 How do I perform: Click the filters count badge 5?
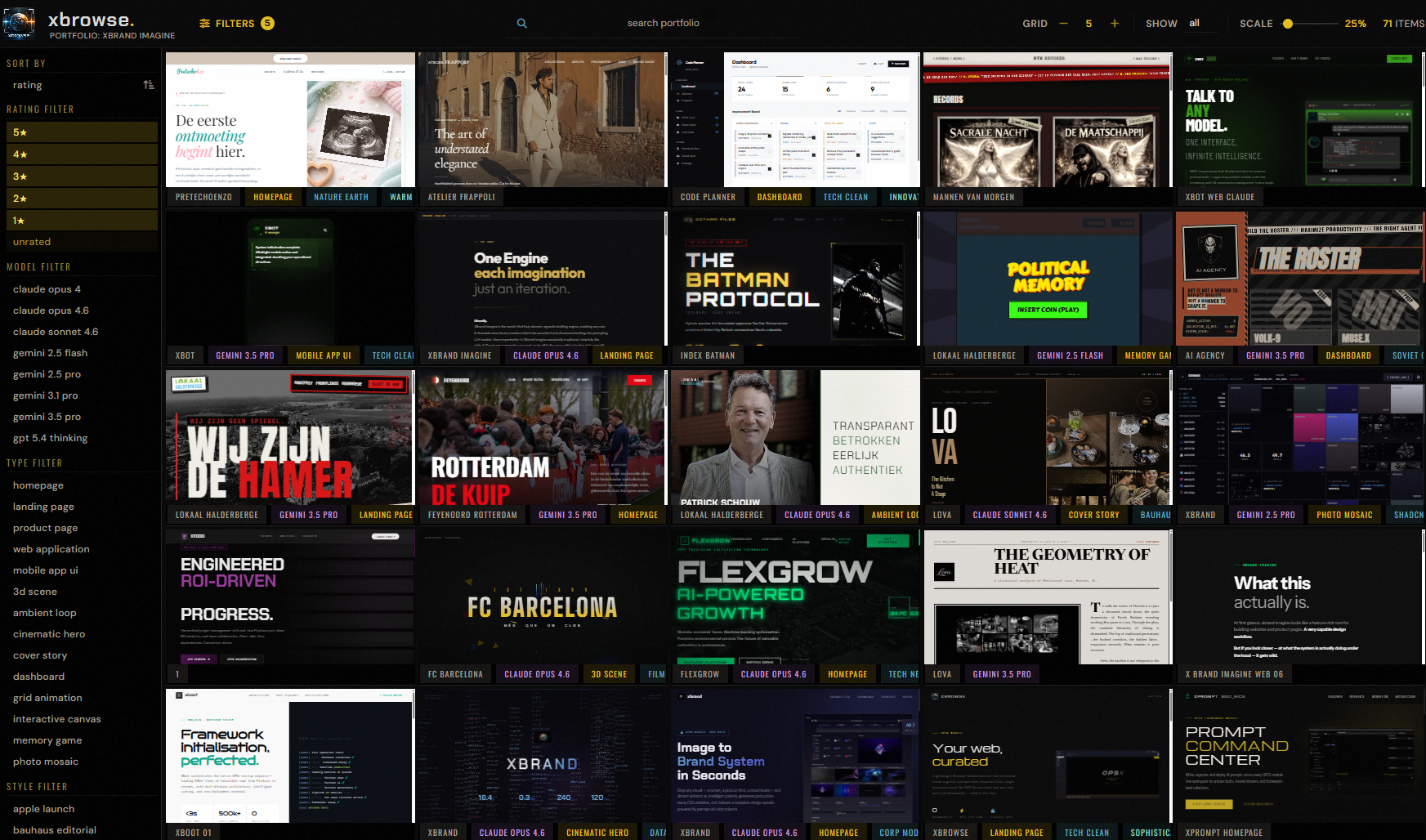tap(267, 24)
